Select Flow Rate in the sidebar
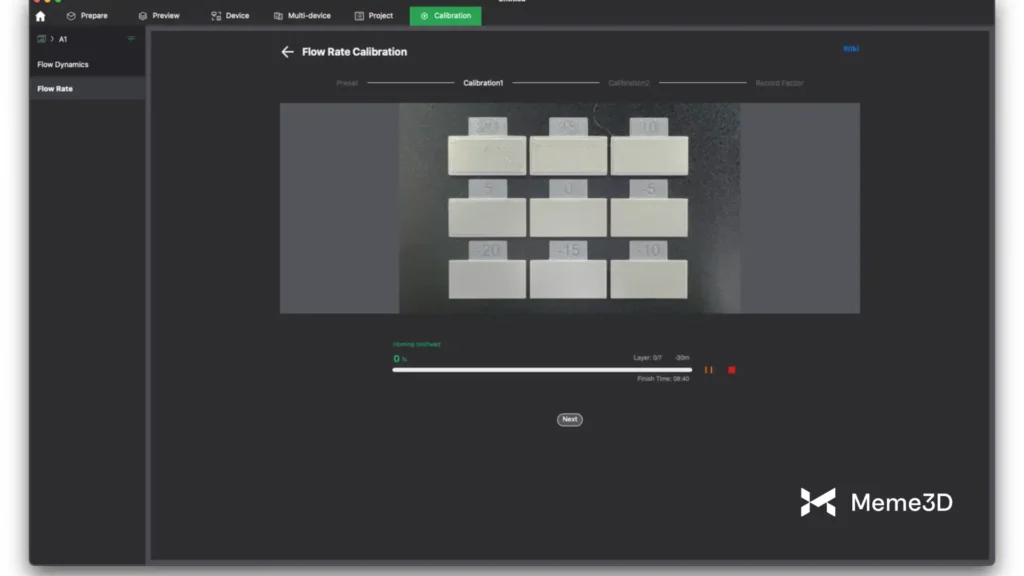 (55, 89)
